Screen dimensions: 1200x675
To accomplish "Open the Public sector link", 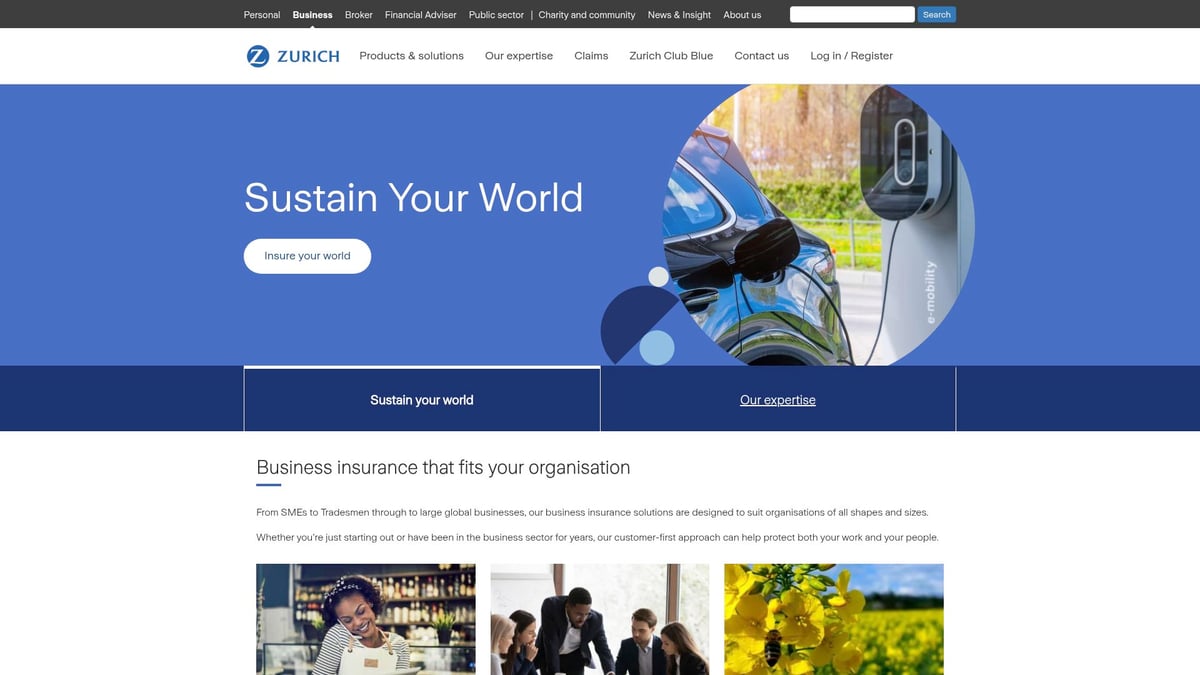I will tap(496, 14).
